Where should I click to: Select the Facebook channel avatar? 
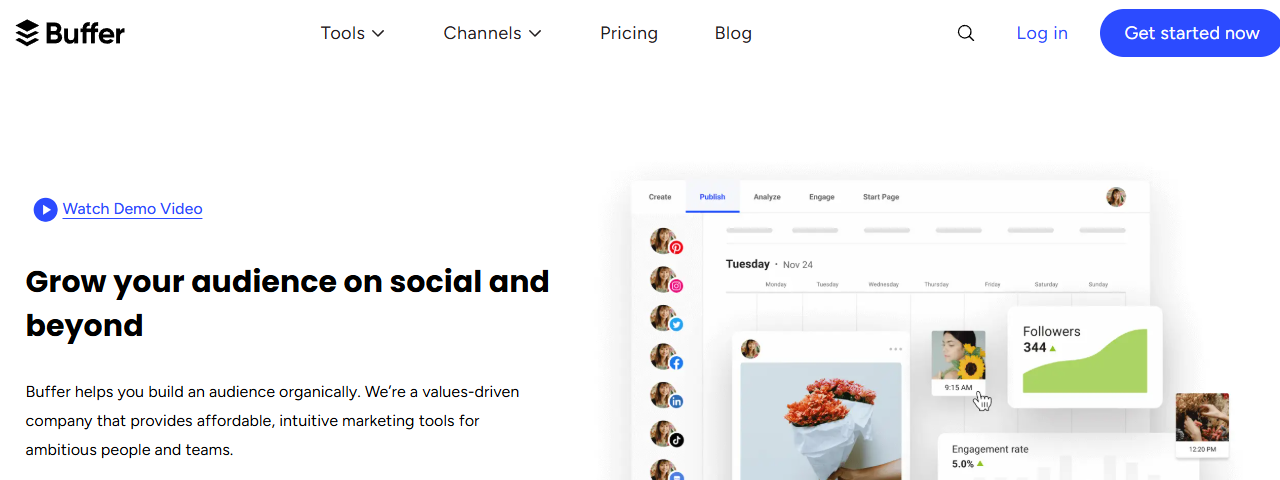(x=666, y=357)
